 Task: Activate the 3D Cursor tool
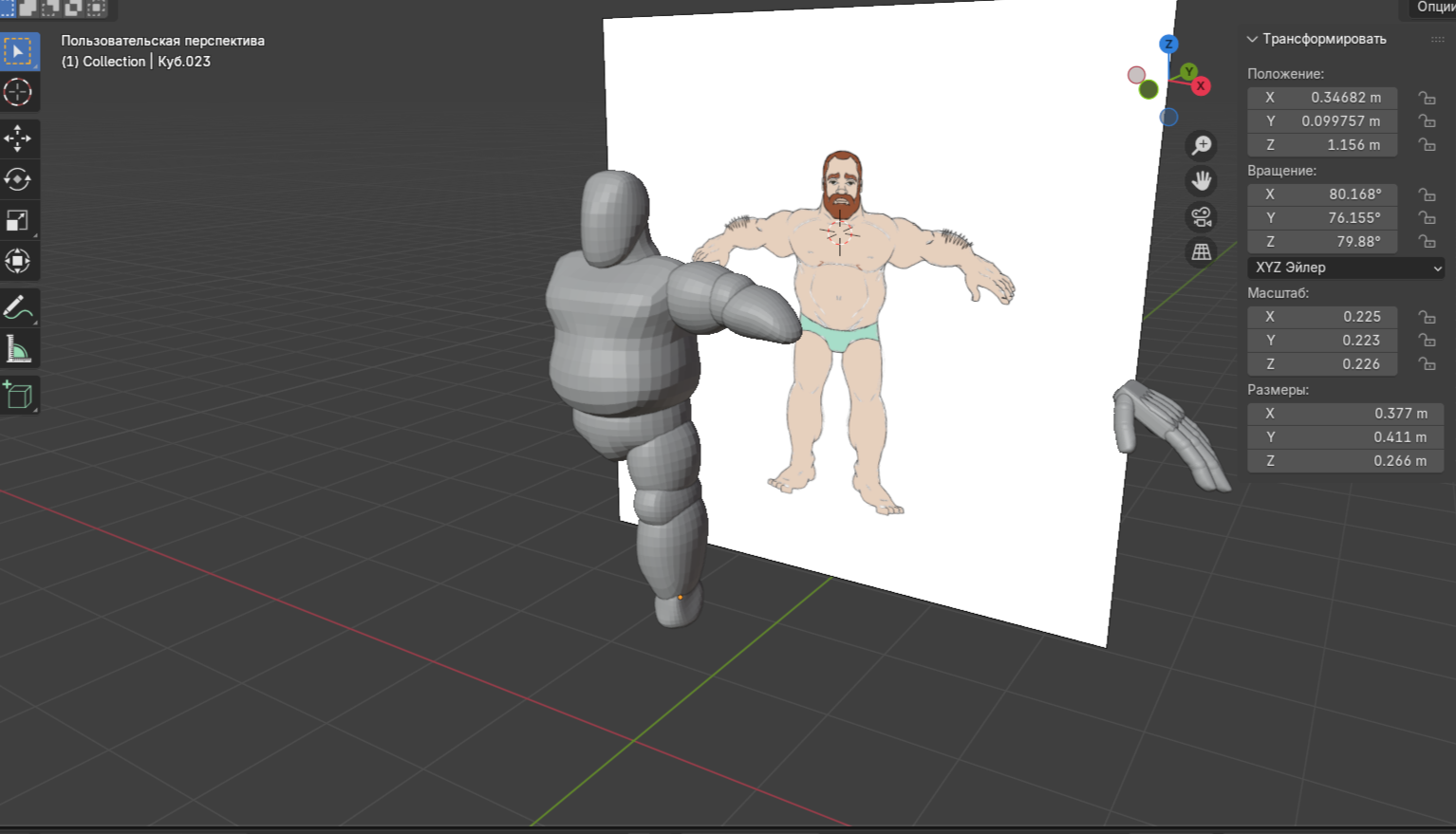click(x=18, y=92)
